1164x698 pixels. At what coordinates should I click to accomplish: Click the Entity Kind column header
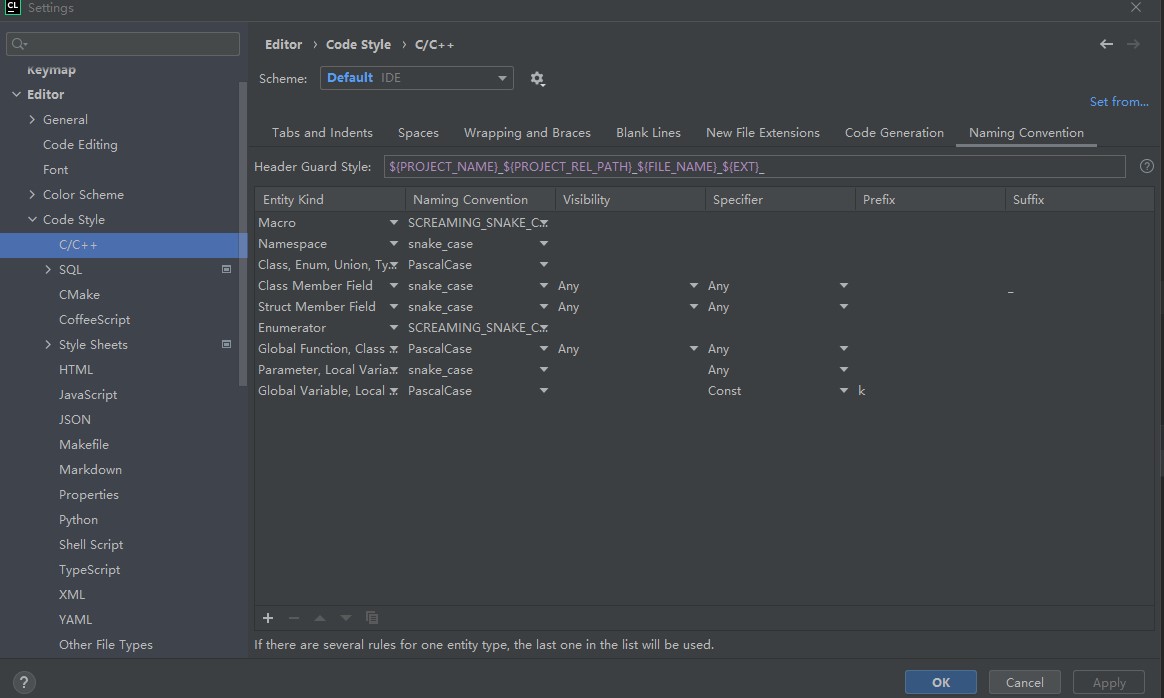tap(330, 200)
